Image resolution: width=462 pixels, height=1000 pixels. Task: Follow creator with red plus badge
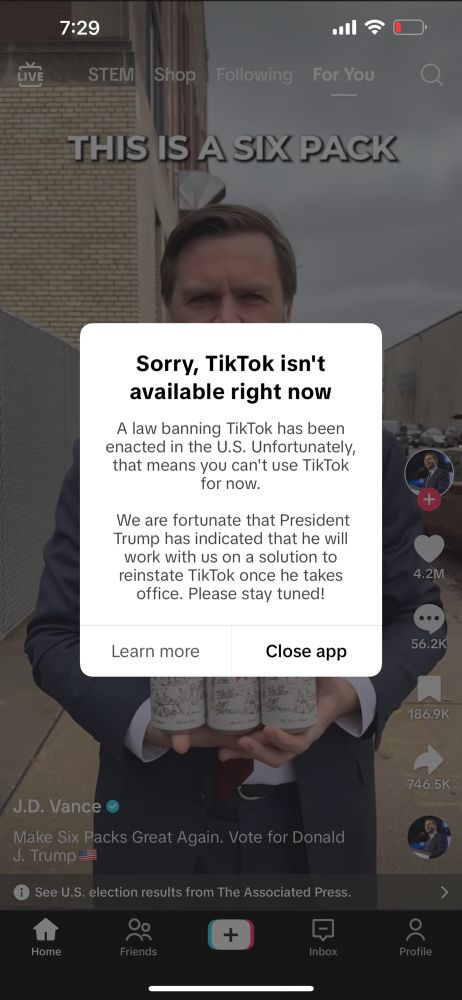pos(429,499)
